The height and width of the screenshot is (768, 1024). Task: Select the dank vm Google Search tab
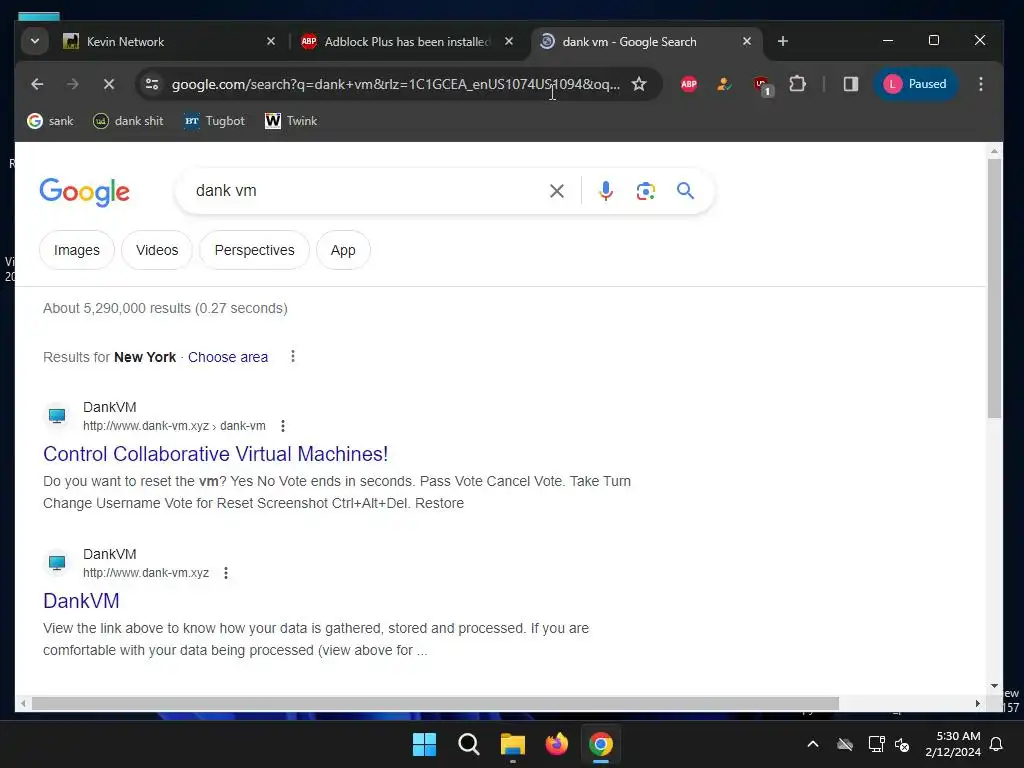point(647,42)
